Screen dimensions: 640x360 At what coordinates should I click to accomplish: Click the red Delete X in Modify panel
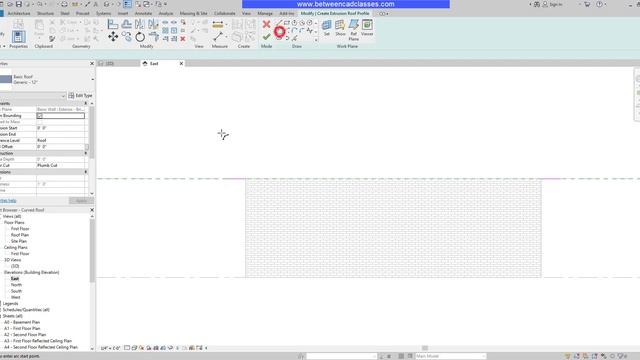pyautogui.click(x=183, y=39)
